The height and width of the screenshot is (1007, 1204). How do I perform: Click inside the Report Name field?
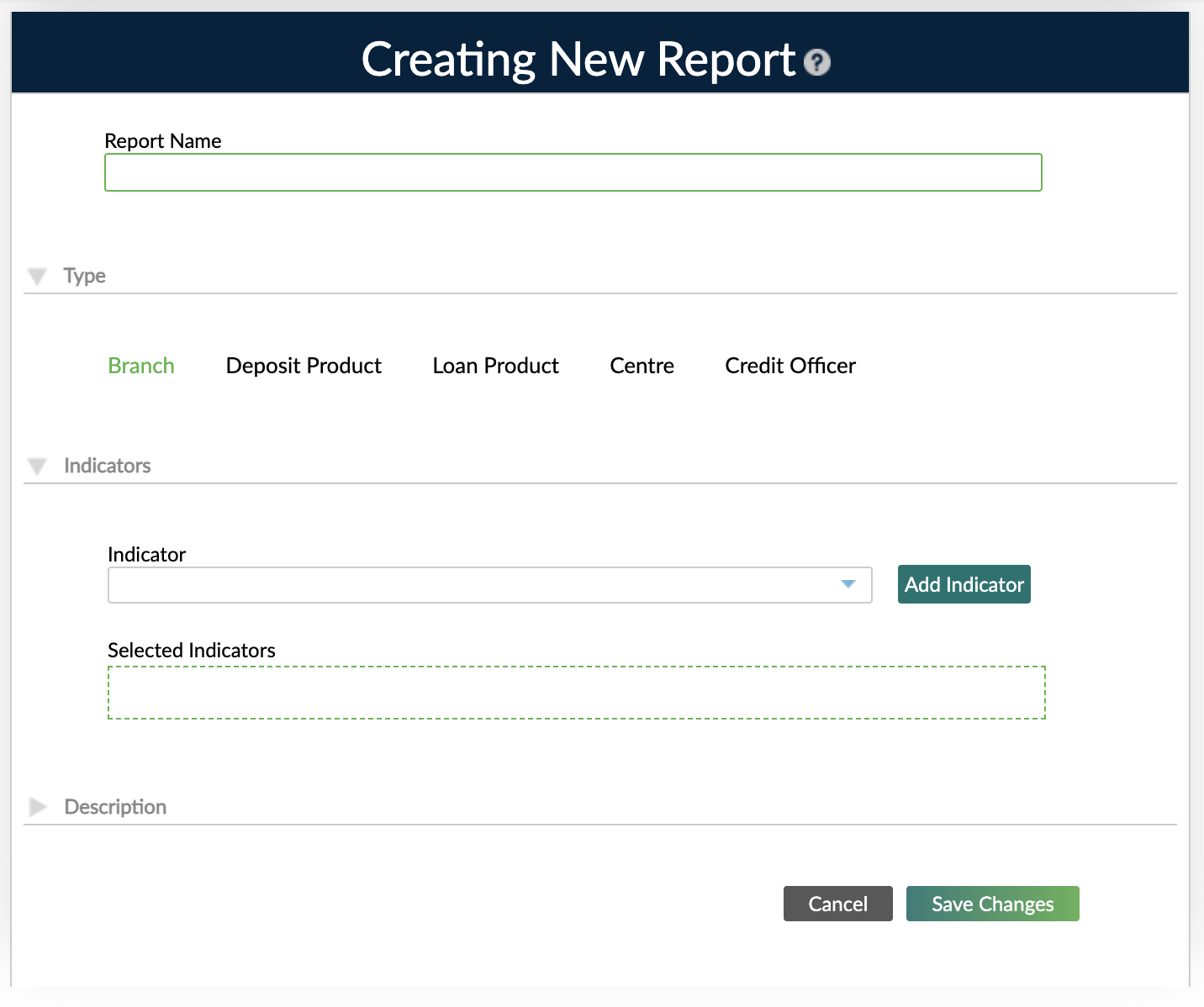point(573,171)
